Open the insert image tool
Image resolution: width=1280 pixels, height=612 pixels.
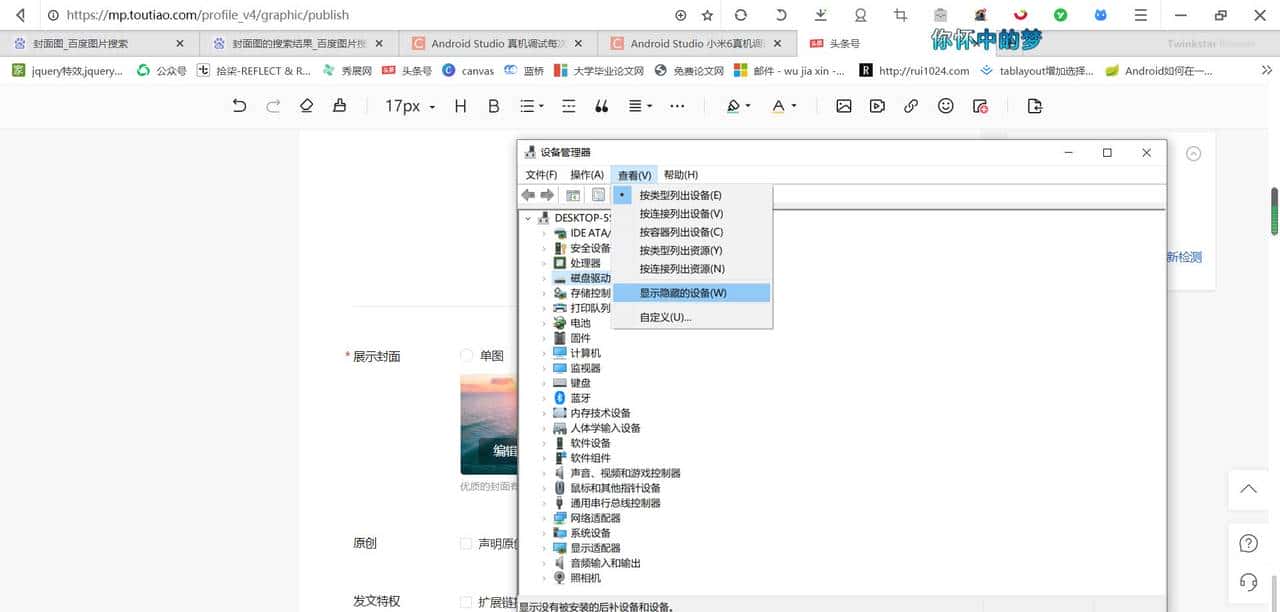pyautogui.click(x=844, y=105)
